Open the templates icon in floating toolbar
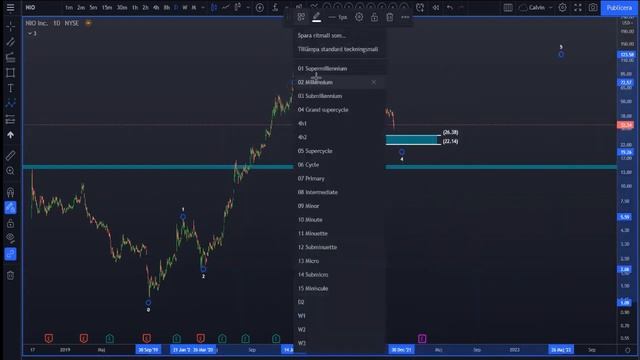 click(301, 17)
